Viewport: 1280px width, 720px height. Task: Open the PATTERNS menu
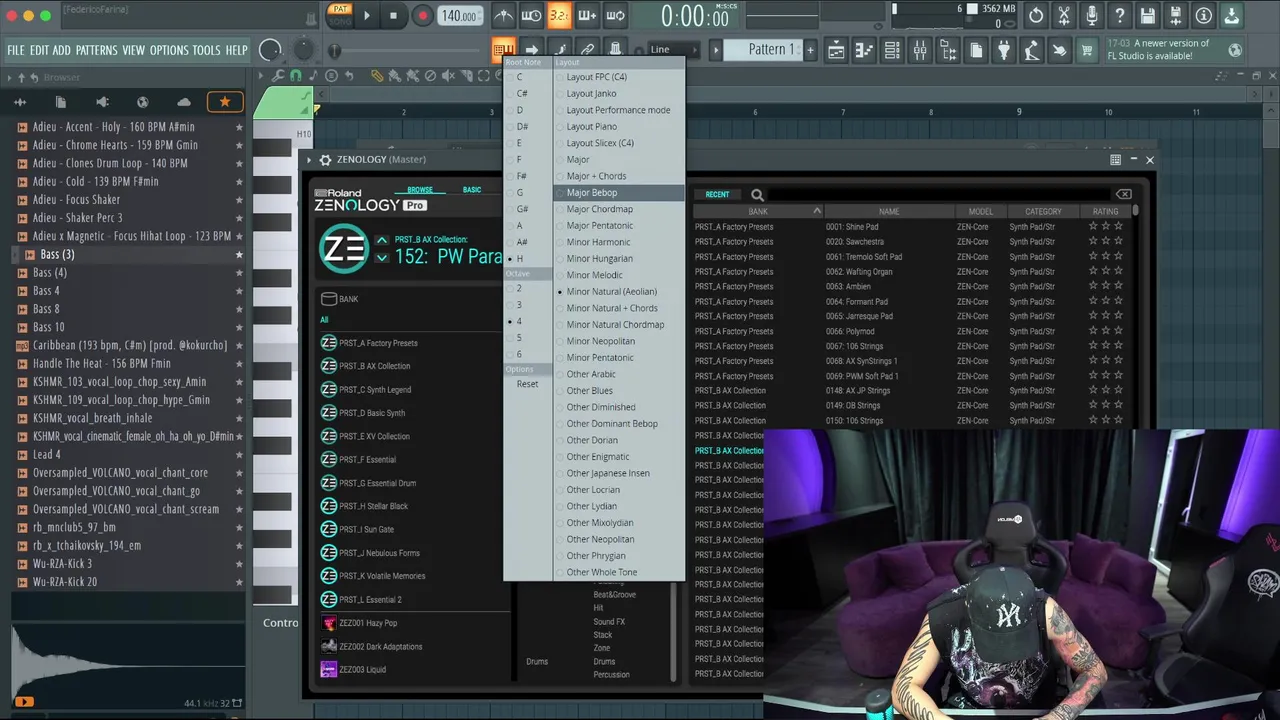coord(97,50)
